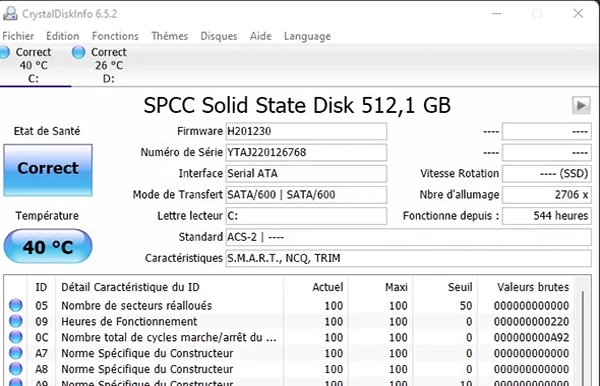Viewport: 600px width, 386px height.
Task: Select the D: disk tab at 26 °C
Action: pos(109,65)
